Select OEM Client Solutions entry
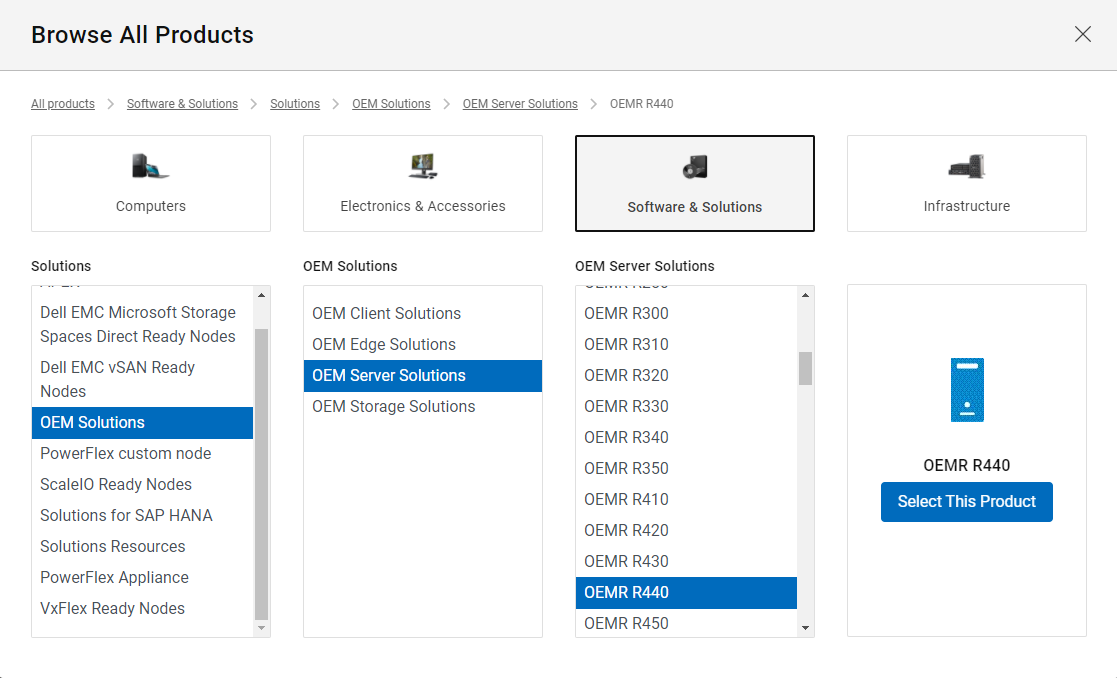Image resolution: width=1117 pixels, height=678 pixels. tap(422, 313)
